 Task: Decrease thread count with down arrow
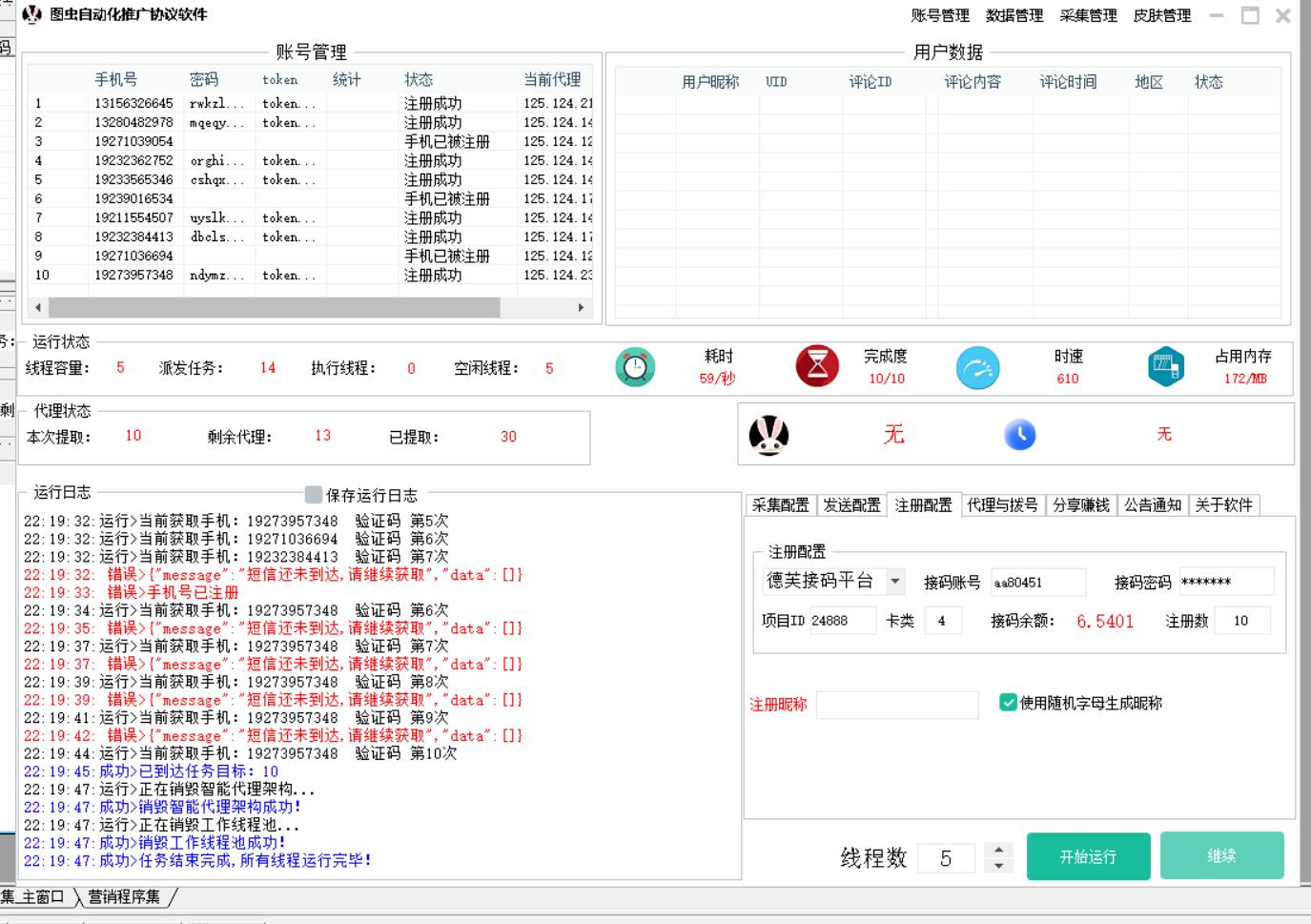998,866
